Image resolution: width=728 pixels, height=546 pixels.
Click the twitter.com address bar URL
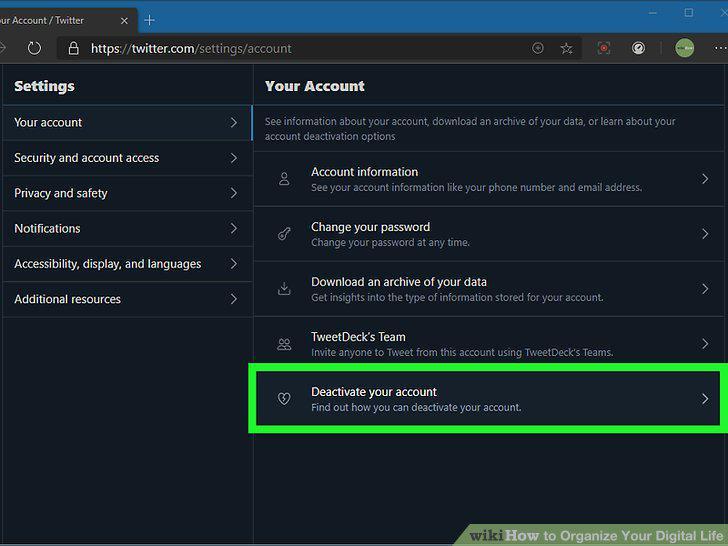pyautogui.click(x=191, y=48)
